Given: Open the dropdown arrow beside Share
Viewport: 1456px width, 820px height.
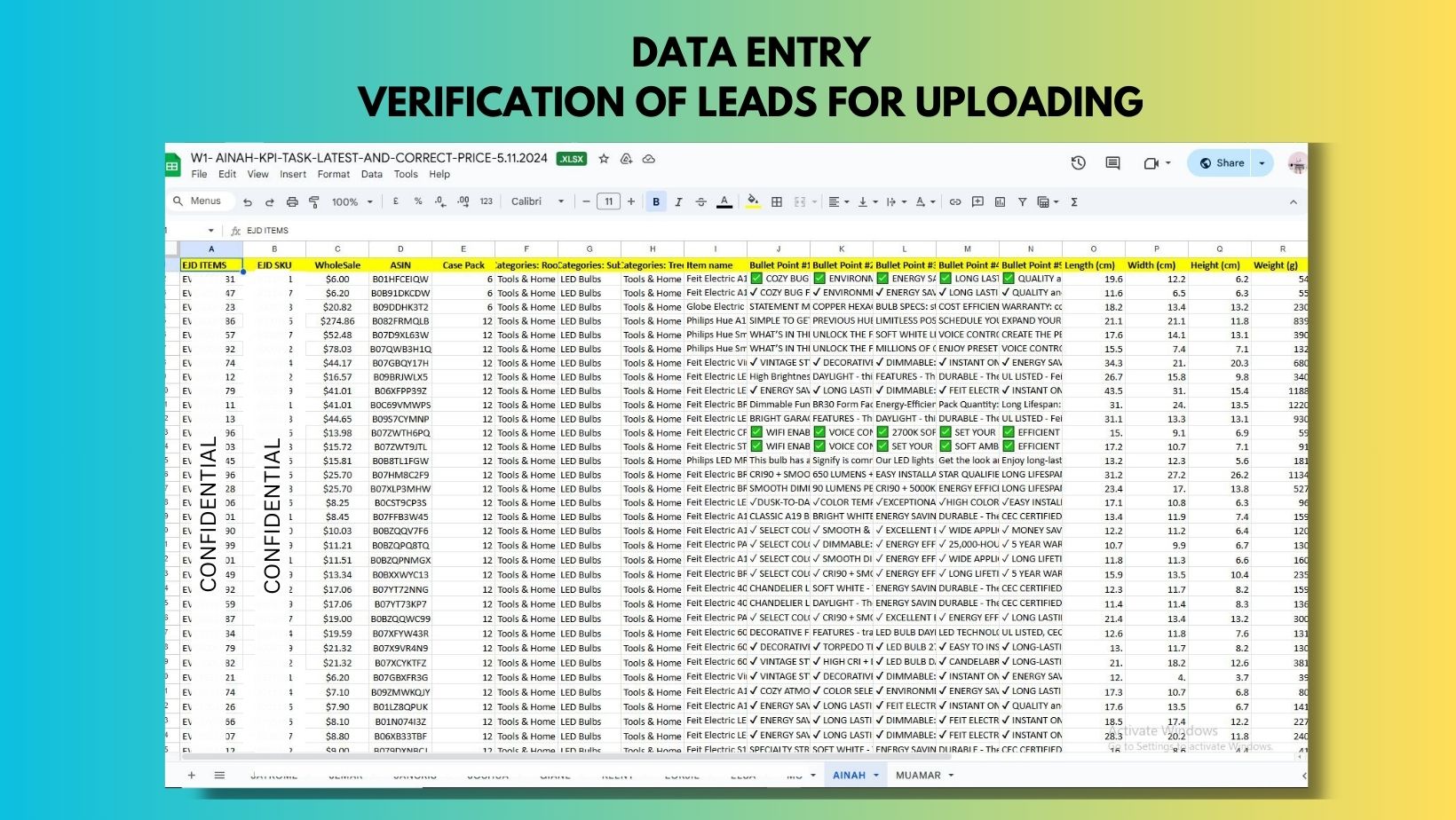Looking at the screenshot, I should tap(1262, 163).
